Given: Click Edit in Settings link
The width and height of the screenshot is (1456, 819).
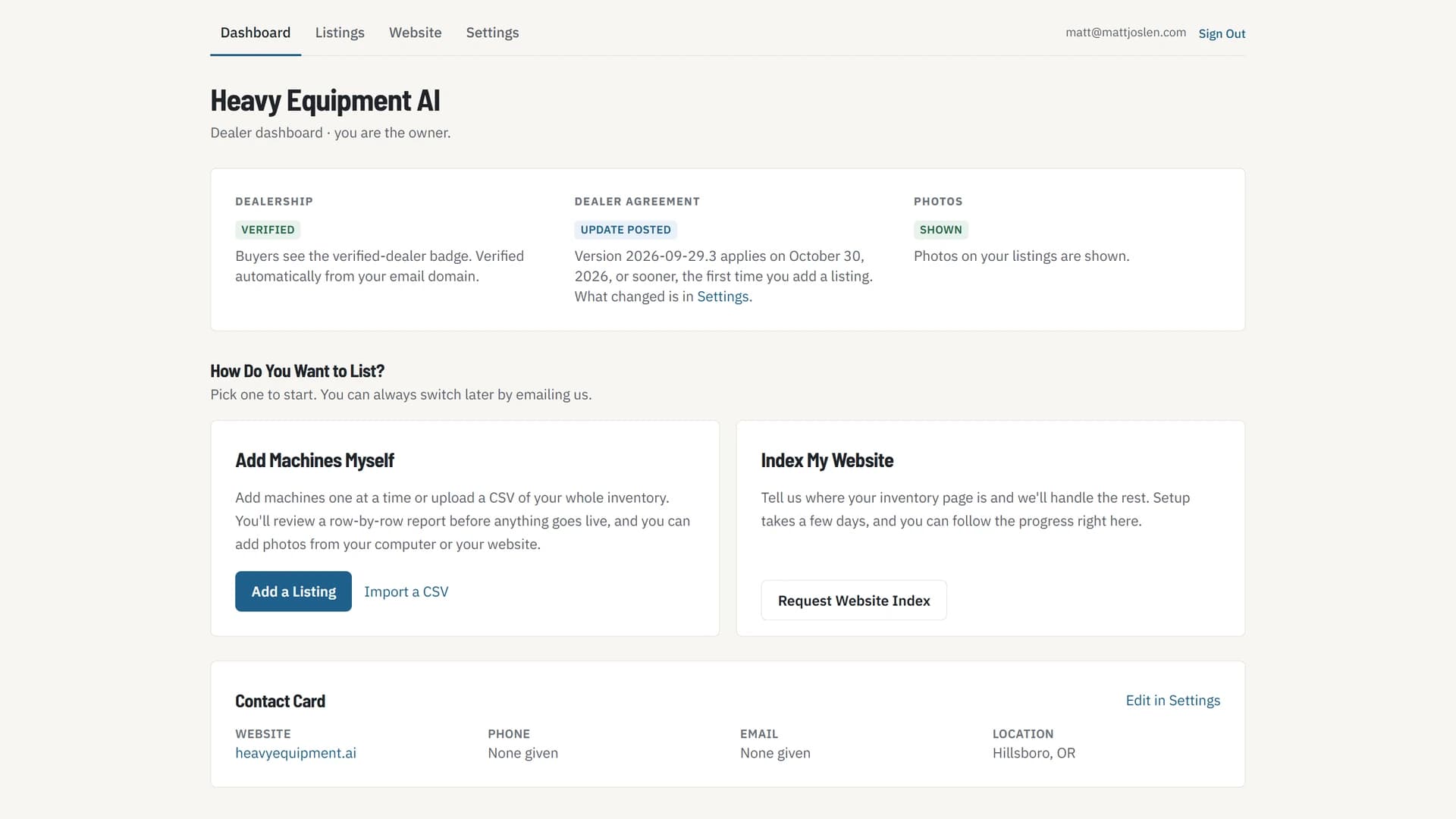Looking at the screenshot, I should 1173,701.
